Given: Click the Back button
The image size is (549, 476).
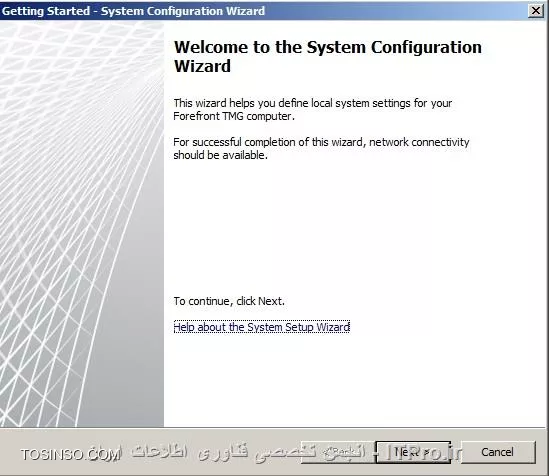Looking at the screenshot, I should coord(337,452).
